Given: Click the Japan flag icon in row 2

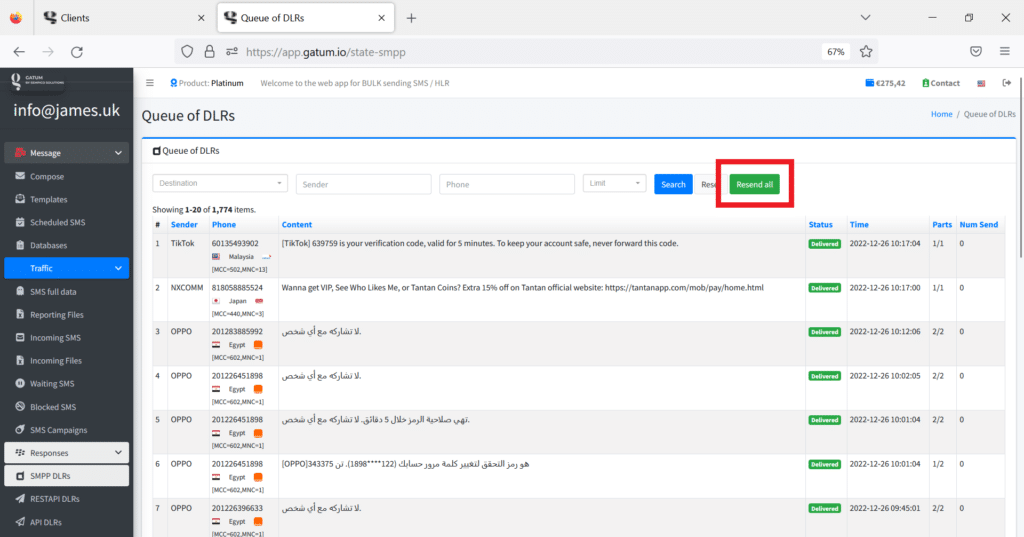Looking at the screenshot, I should tap(216, 301).
